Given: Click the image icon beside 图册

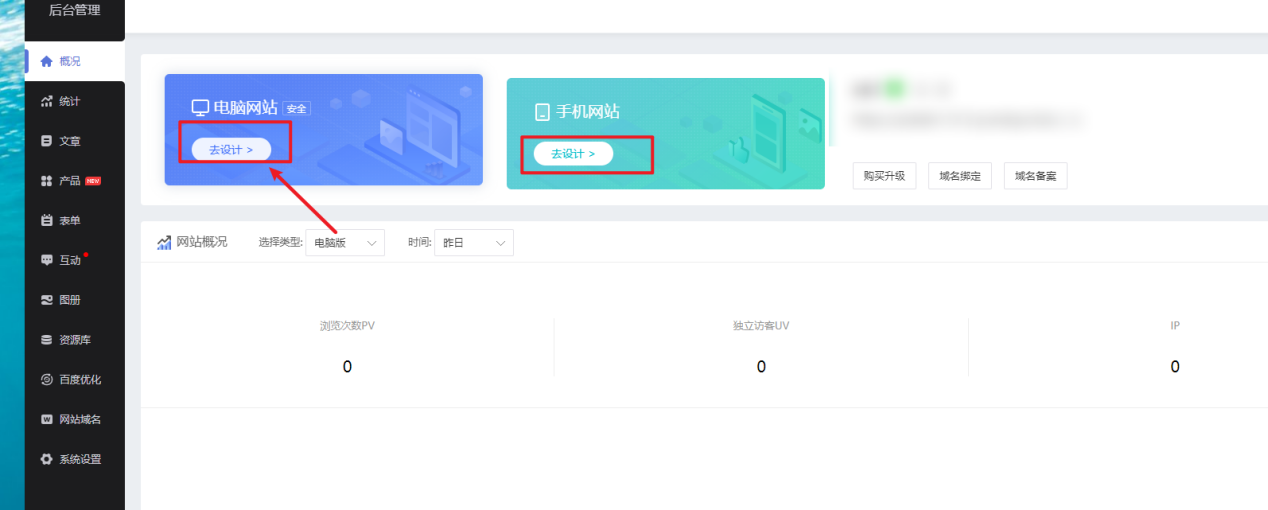Looking at the screenshot, I should point(46,300).
